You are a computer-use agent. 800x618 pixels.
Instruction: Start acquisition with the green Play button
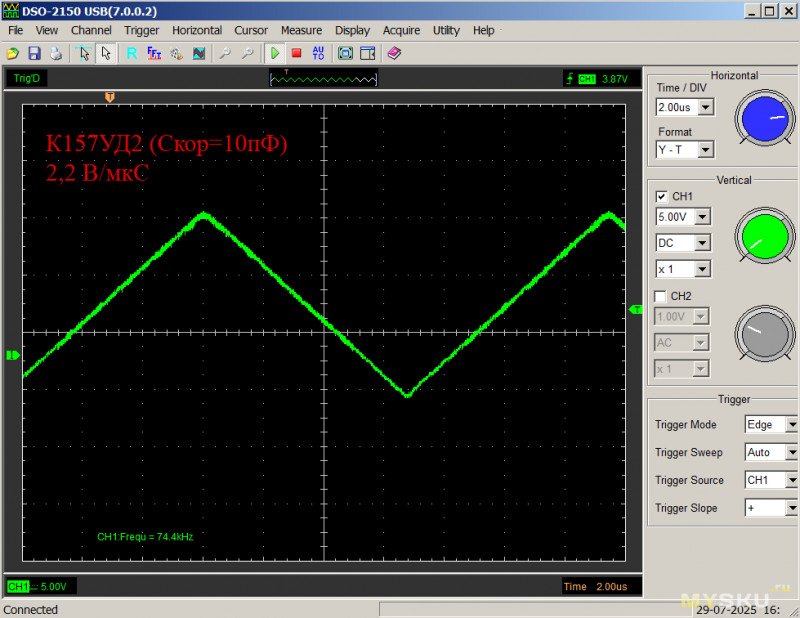(274, 53)
